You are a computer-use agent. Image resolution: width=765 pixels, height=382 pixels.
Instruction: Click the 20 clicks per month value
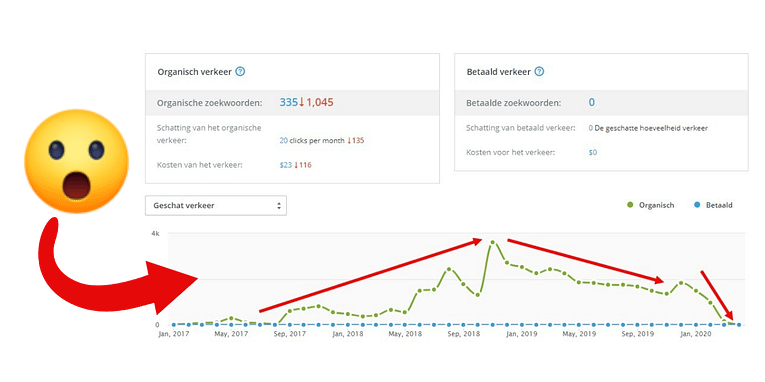tap(311, 141)
